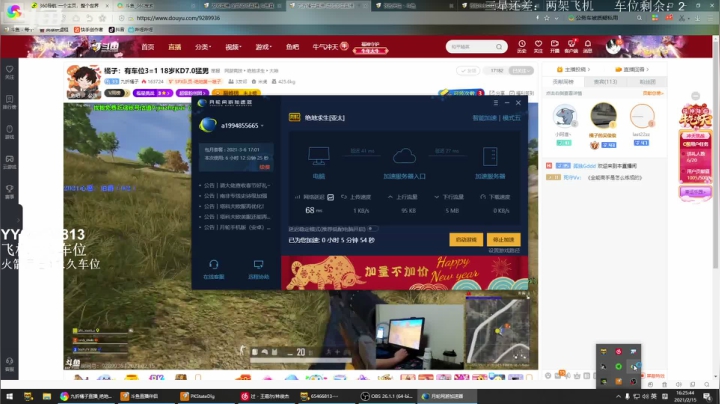Open the 主播投稿 link
This screenshot has width=720, height=404.
[573, 70]
